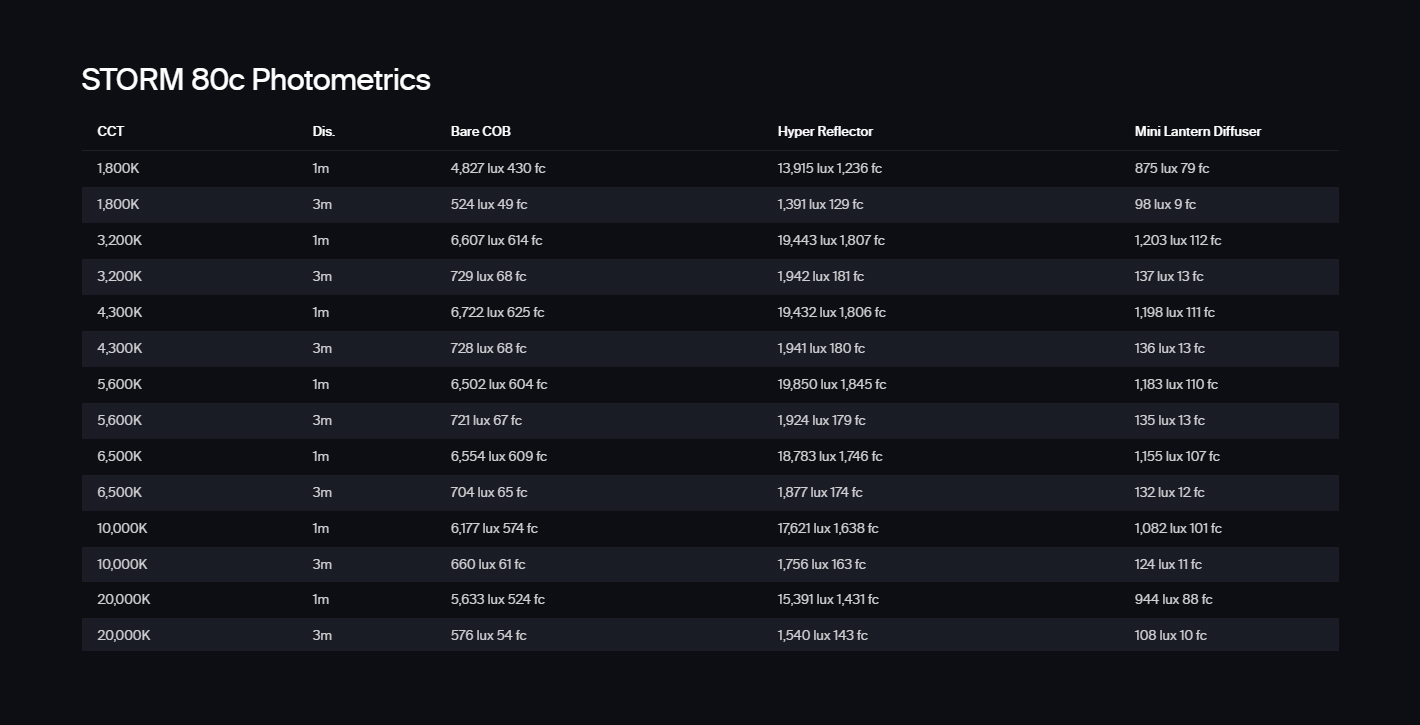Click the 1,183 lux 110 fc cell
Image resolution: width=1420 pixels, height=725 pixels.
tap(1176, 385)
